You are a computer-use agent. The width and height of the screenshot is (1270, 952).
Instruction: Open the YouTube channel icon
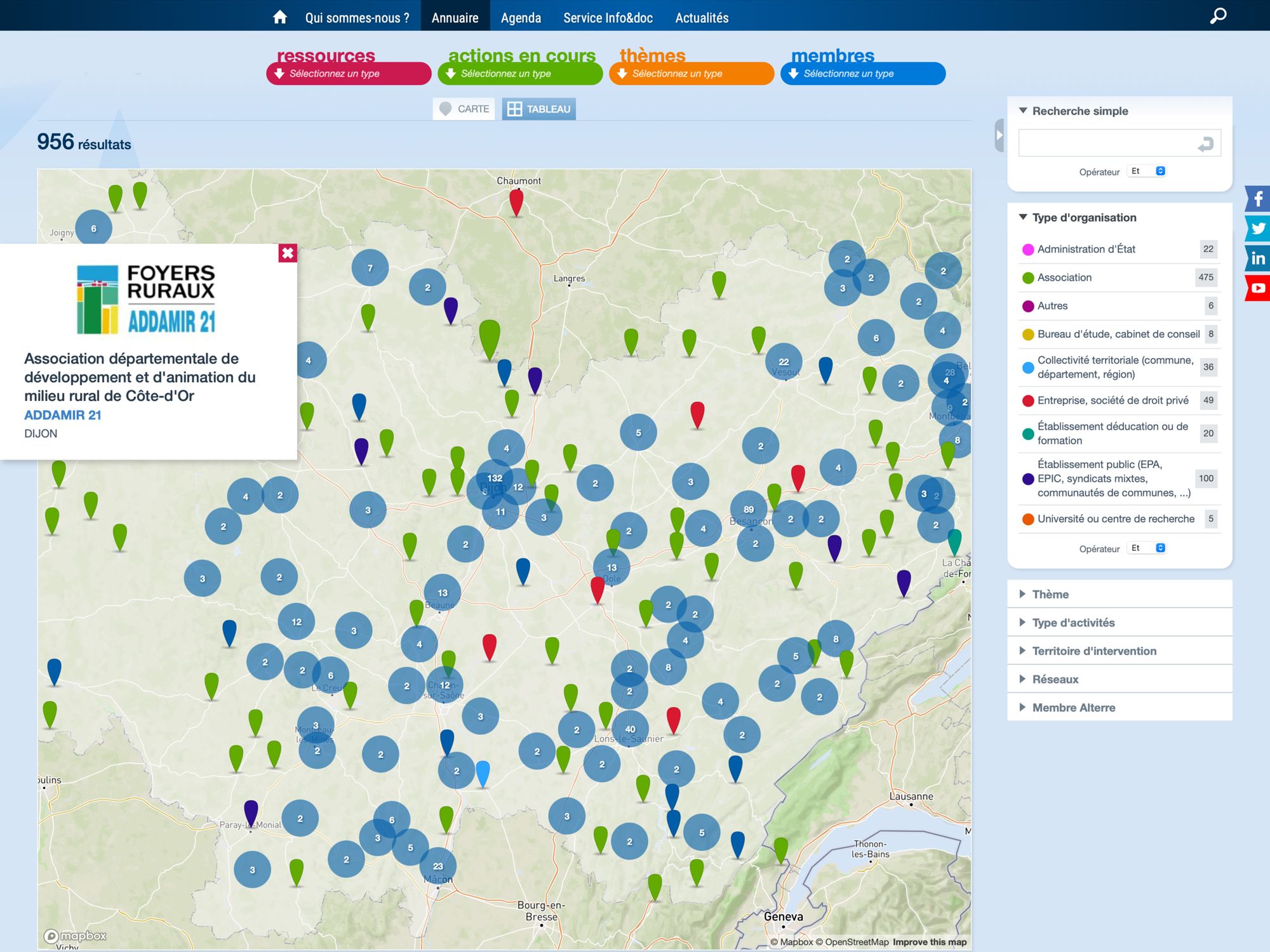pos(1257,288)
